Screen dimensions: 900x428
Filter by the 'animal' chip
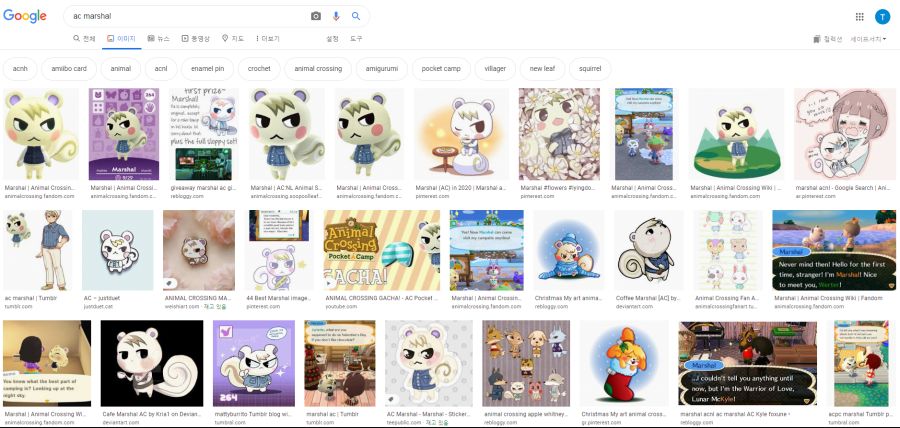point(121,69)
